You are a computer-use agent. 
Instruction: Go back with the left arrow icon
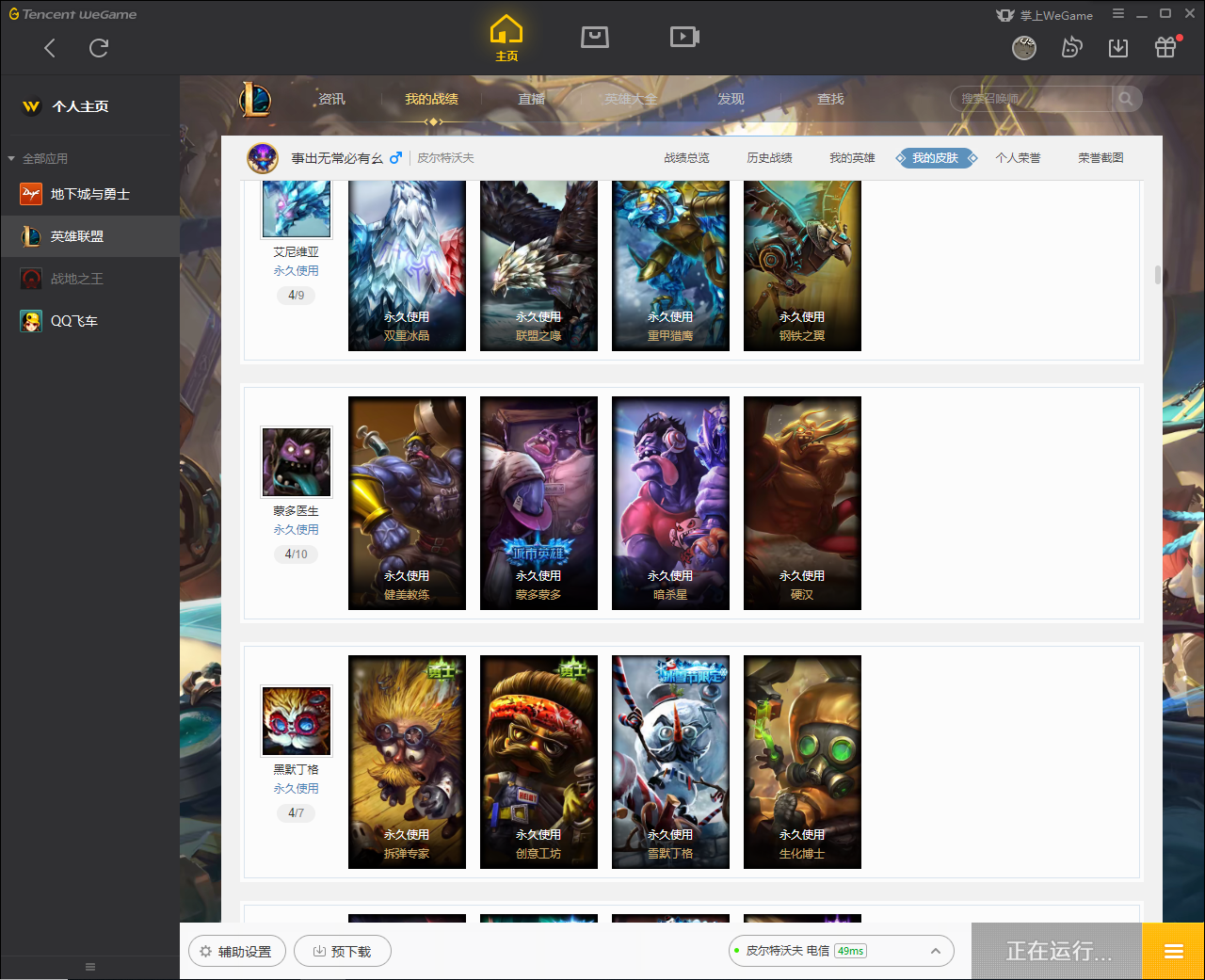pos(50,48)
